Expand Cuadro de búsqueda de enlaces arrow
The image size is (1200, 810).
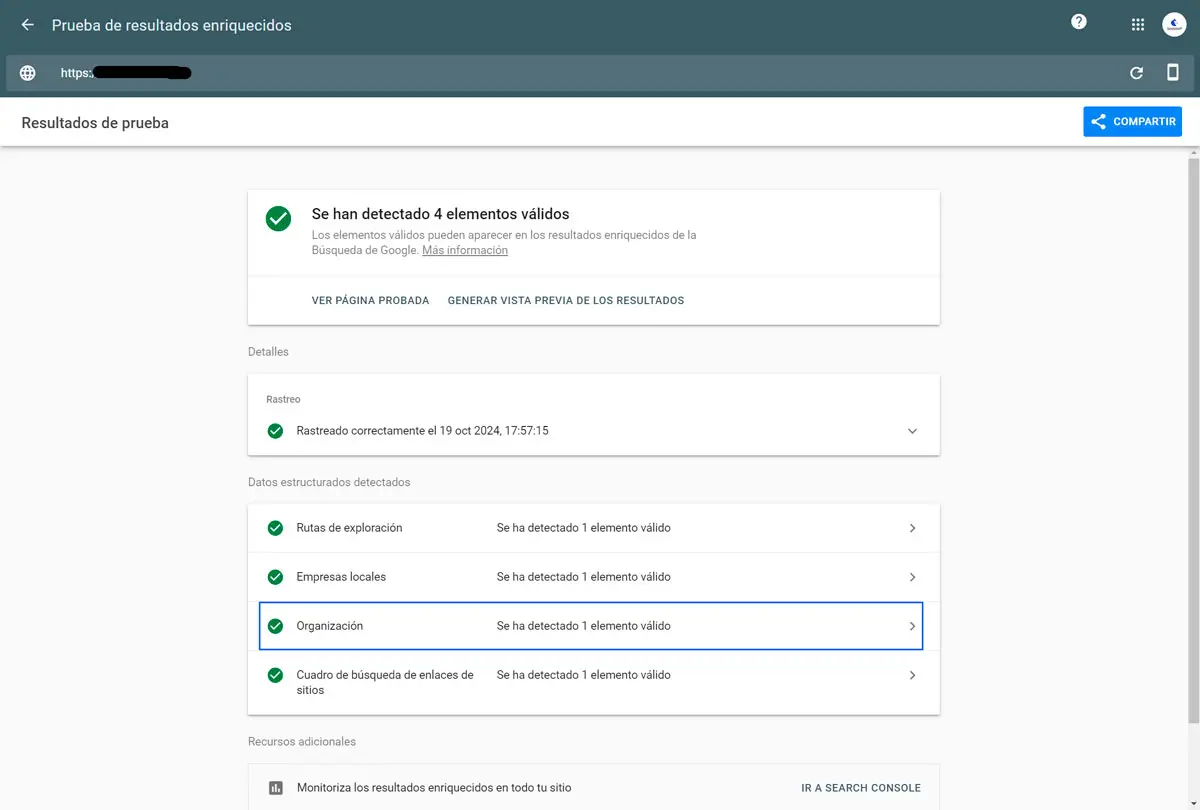(912, 675)
